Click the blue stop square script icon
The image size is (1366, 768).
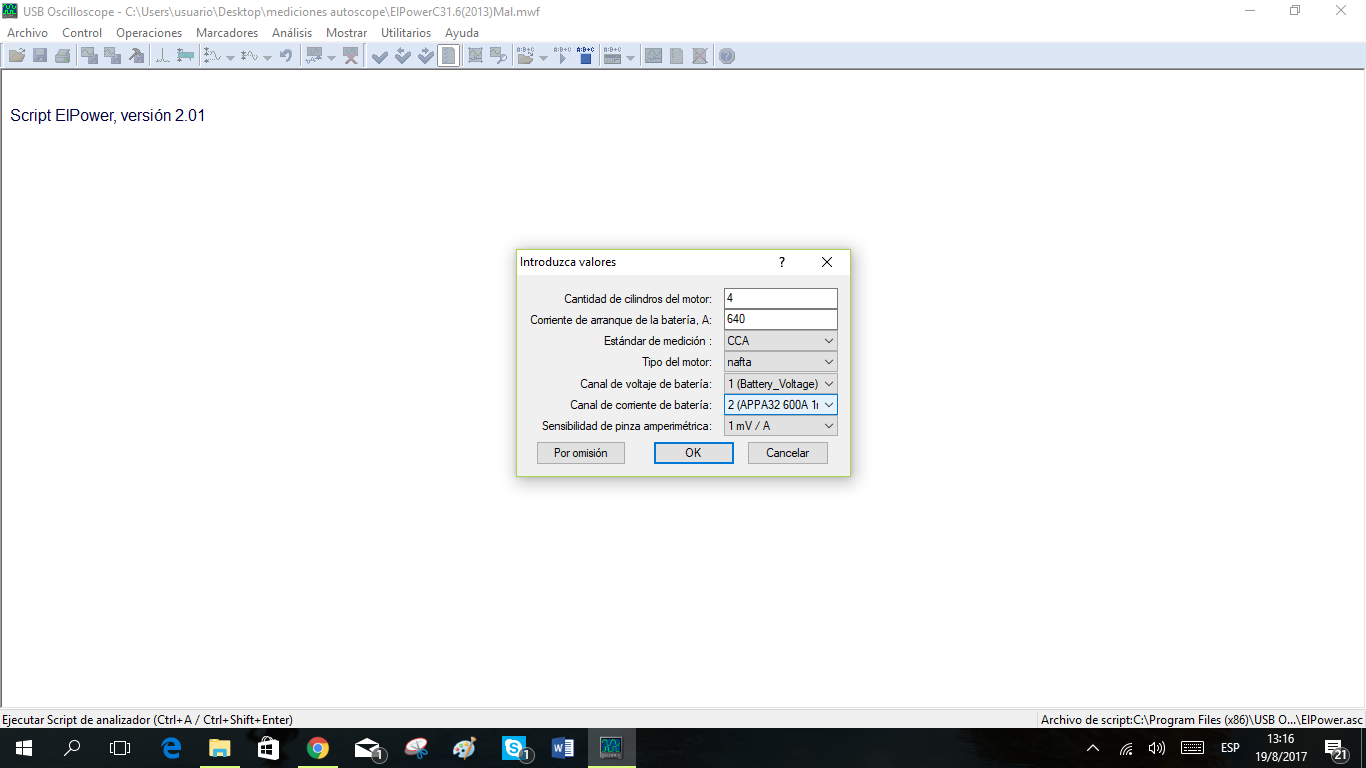coord(586,56)
